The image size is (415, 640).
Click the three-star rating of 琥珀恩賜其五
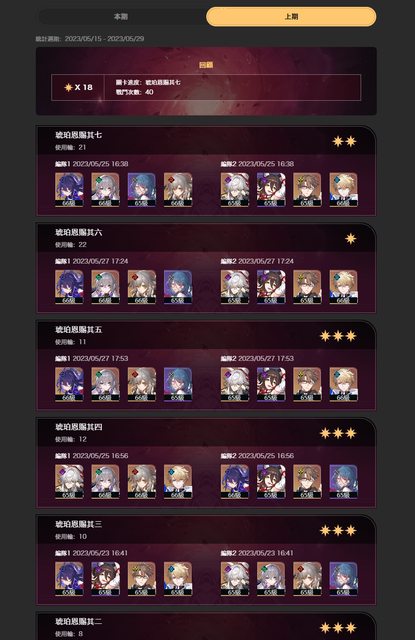338,336
